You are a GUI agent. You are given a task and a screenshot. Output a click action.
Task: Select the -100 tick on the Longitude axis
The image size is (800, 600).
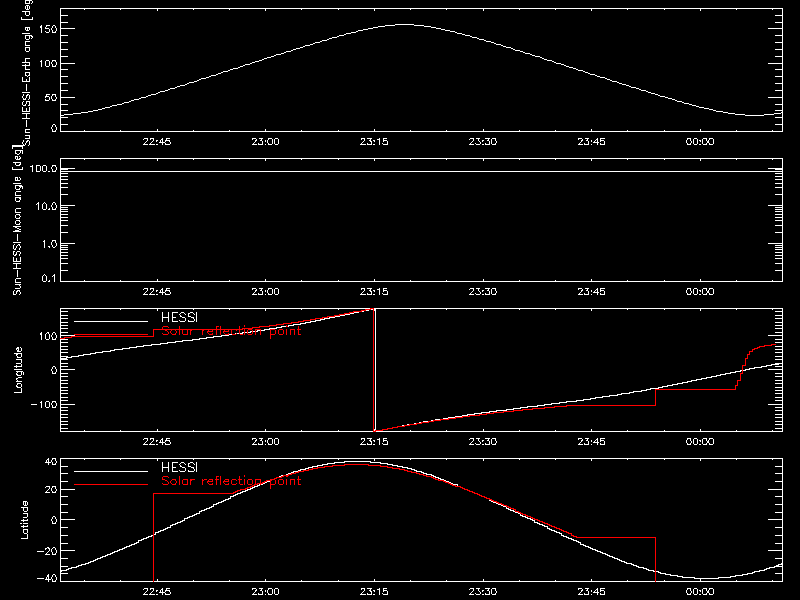[x=44, y=404]
